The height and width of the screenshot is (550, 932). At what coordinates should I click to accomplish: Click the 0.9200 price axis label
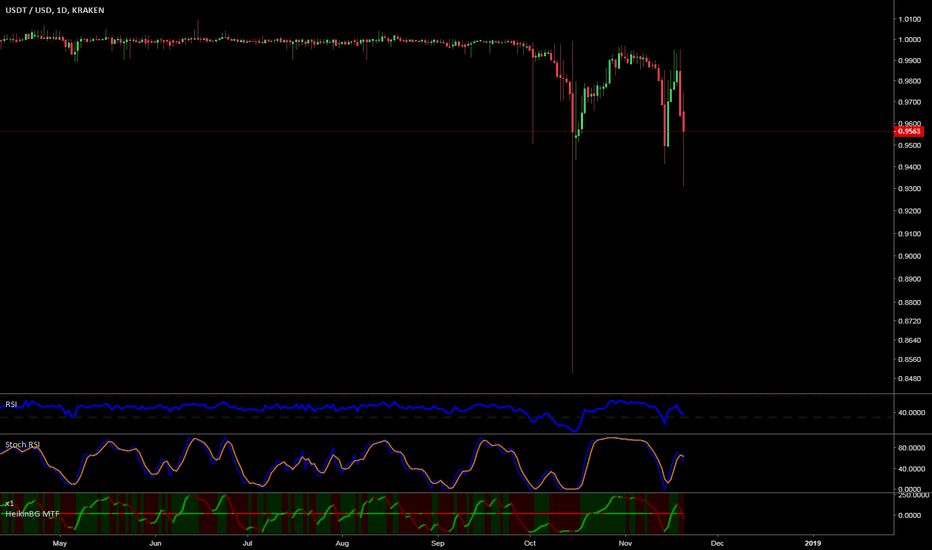[910, 211]
